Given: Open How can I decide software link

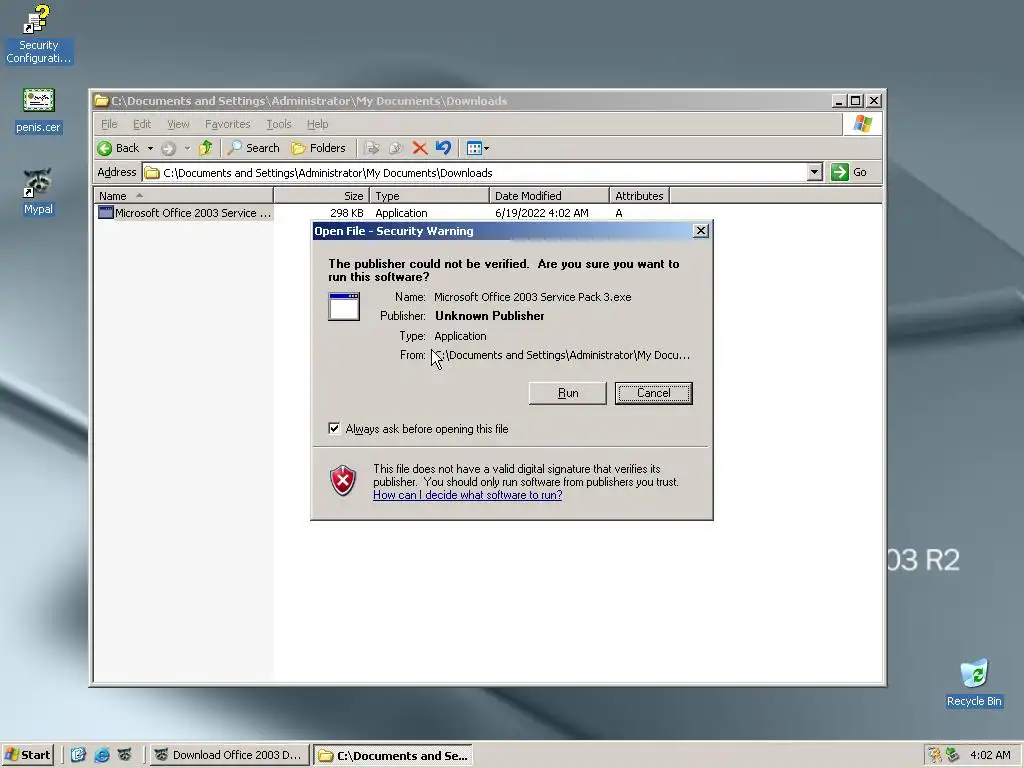Looking at the screenshot, I should click(468, 495).
